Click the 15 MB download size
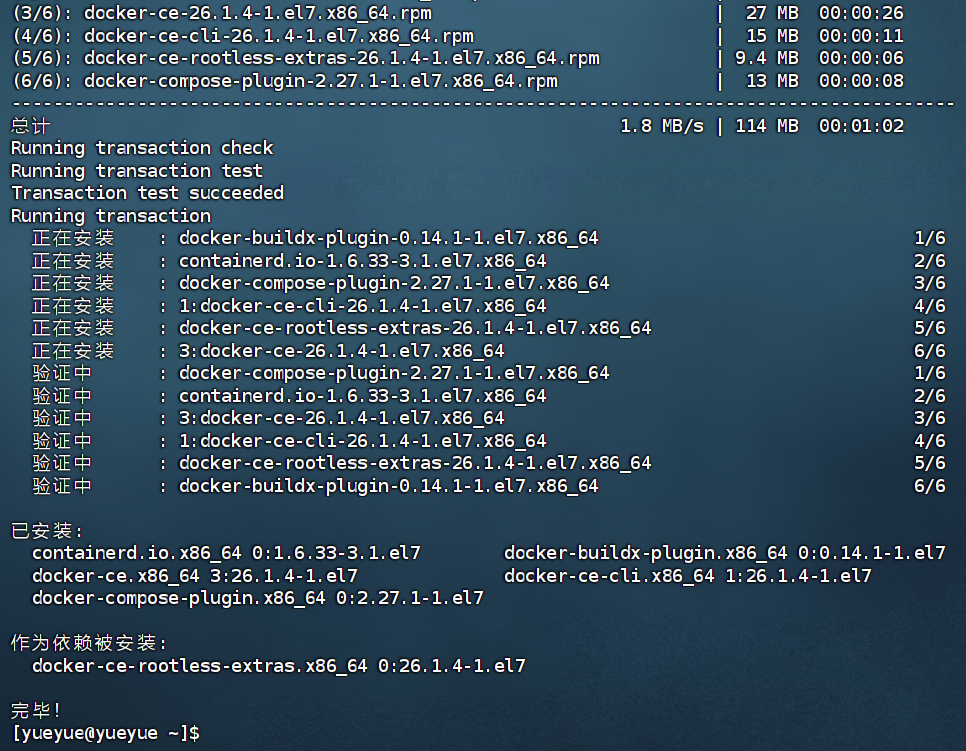Screen dimensions: 966x751 pyautogui.click(x=772, y=36)
